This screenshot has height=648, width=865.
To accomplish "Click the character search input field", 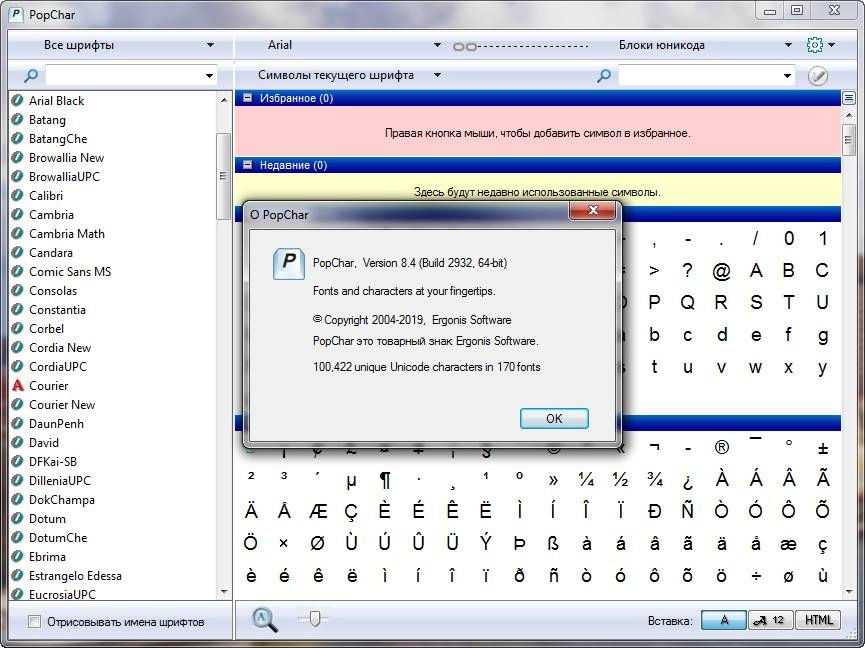I will point(700,76).
